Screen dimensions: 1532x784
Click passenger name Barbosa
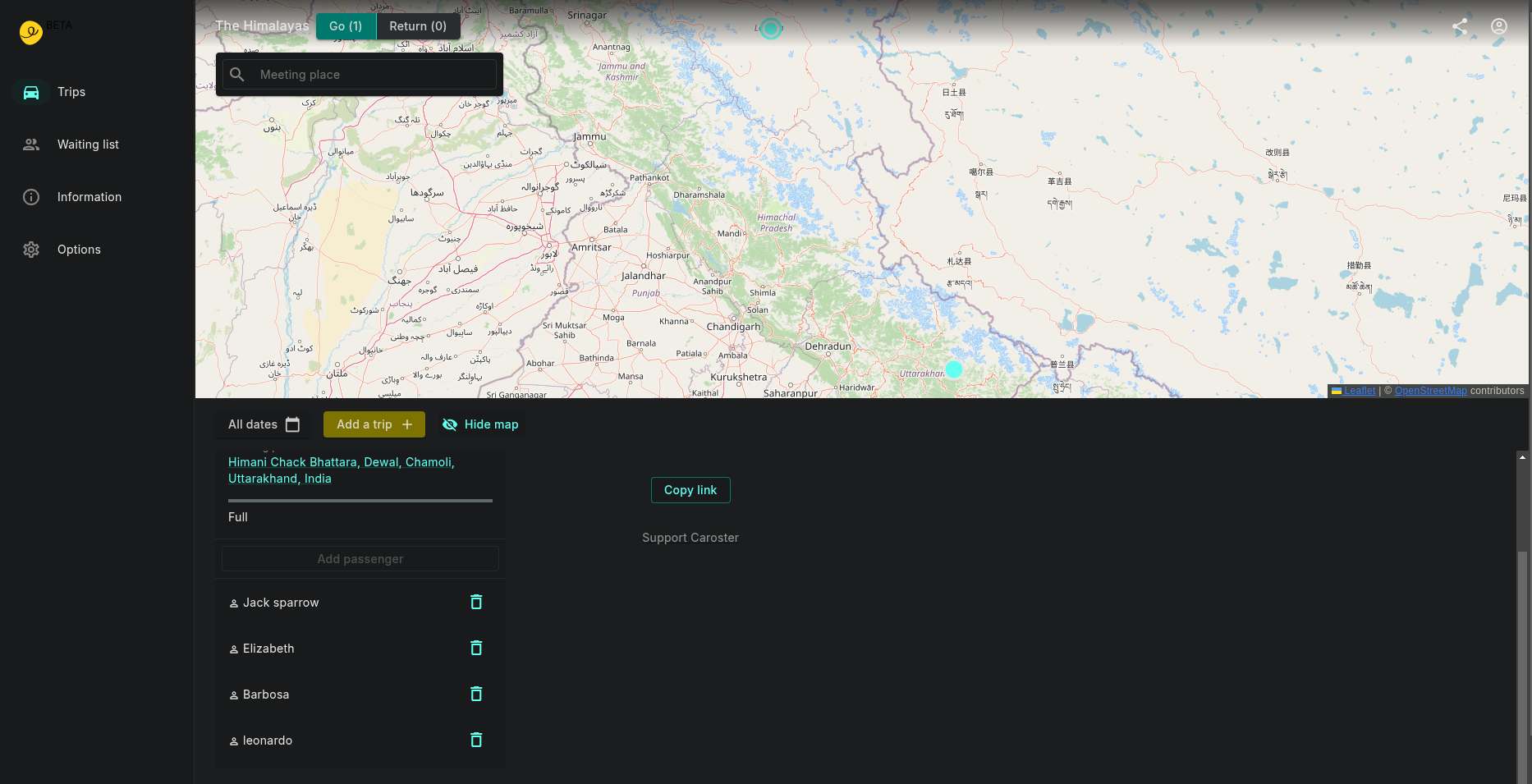click(266, 695)
